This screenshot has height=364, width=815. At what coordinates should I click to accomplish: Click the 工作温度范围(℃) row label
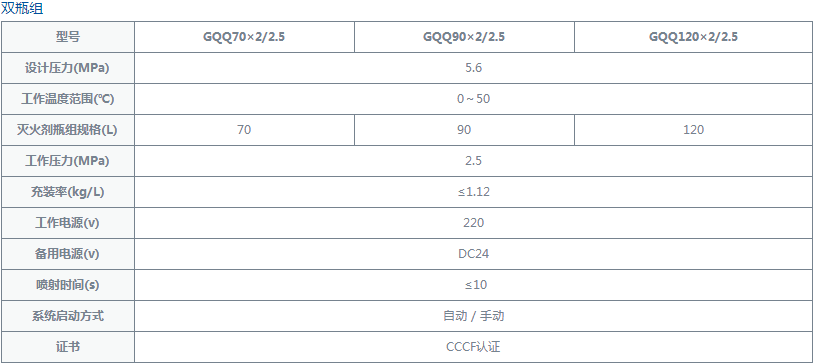point(68,99)
